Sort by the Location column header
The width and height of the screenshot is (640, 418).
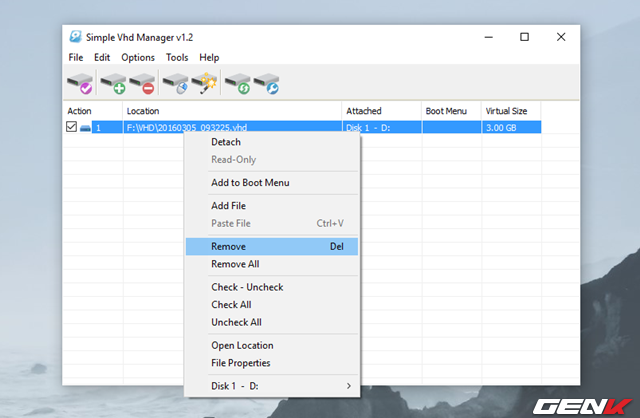pyautogui.click(x=232, y=111)
